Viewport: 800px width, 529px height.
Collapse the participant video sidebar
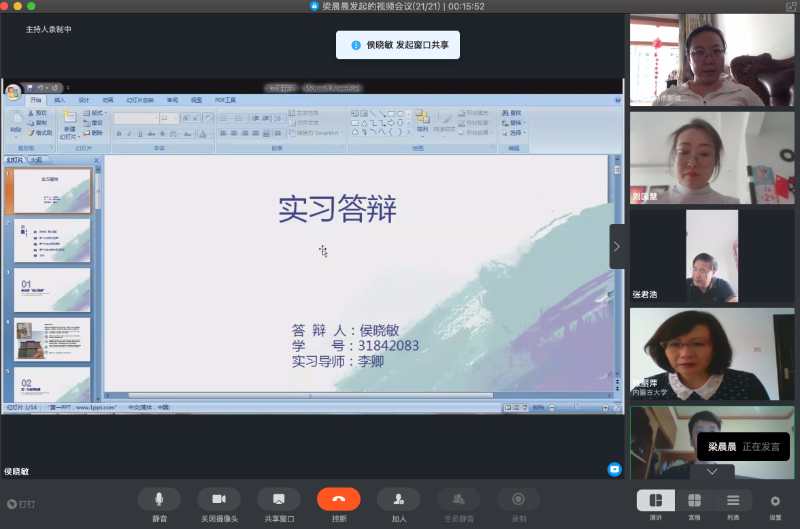pos(617,246)
